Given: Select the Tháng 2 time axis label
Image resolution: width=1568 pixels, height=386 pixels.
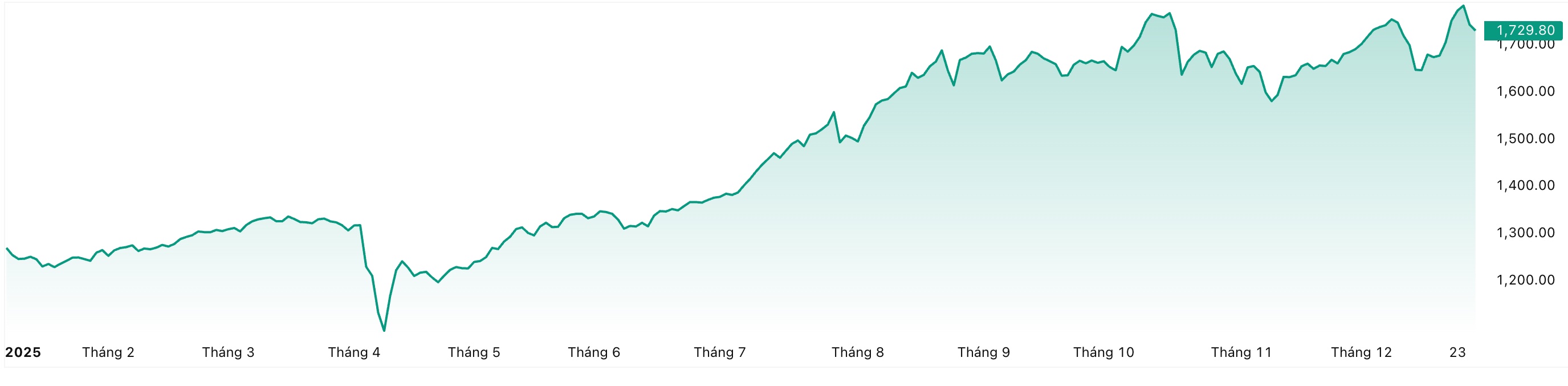Looking at the screenshot, I should click(108, 352).
